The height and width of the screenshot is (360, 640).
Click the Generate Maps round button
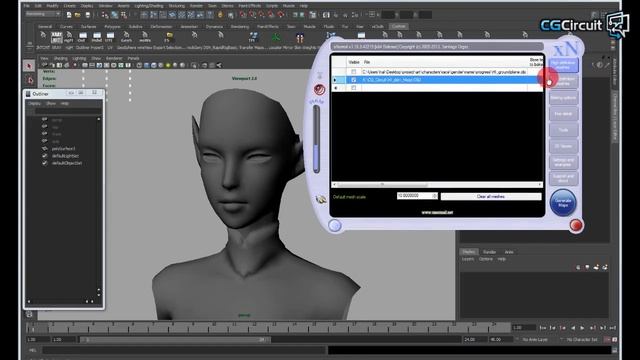coord(563,203)
